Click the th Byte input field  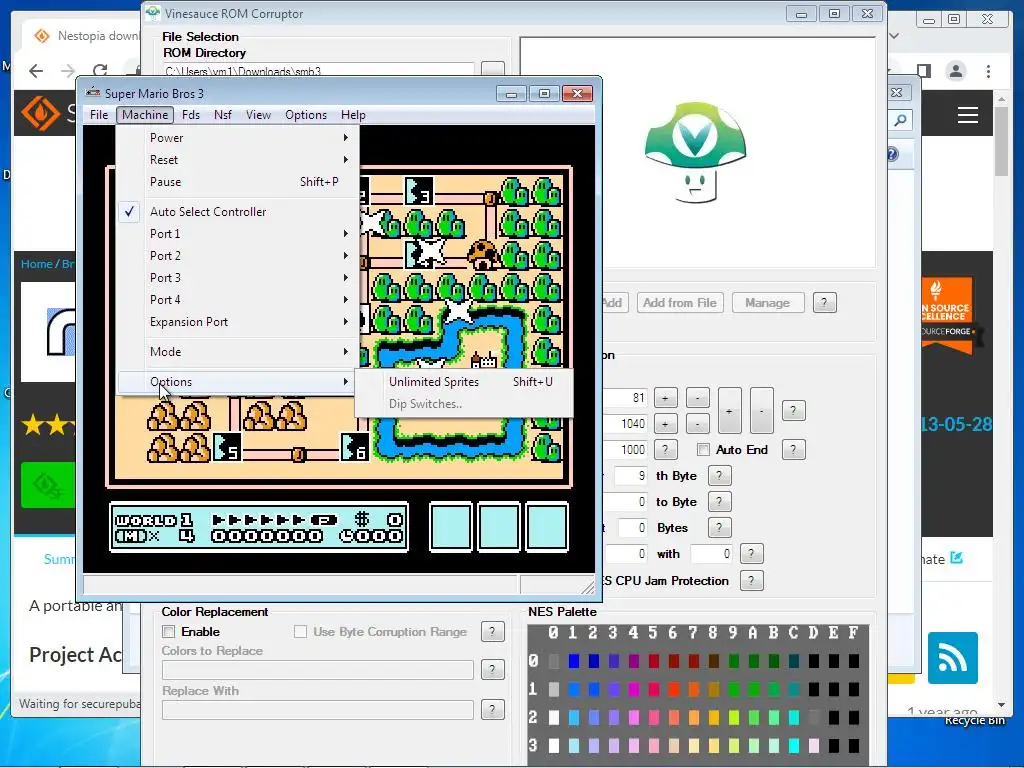pos(631,476)
